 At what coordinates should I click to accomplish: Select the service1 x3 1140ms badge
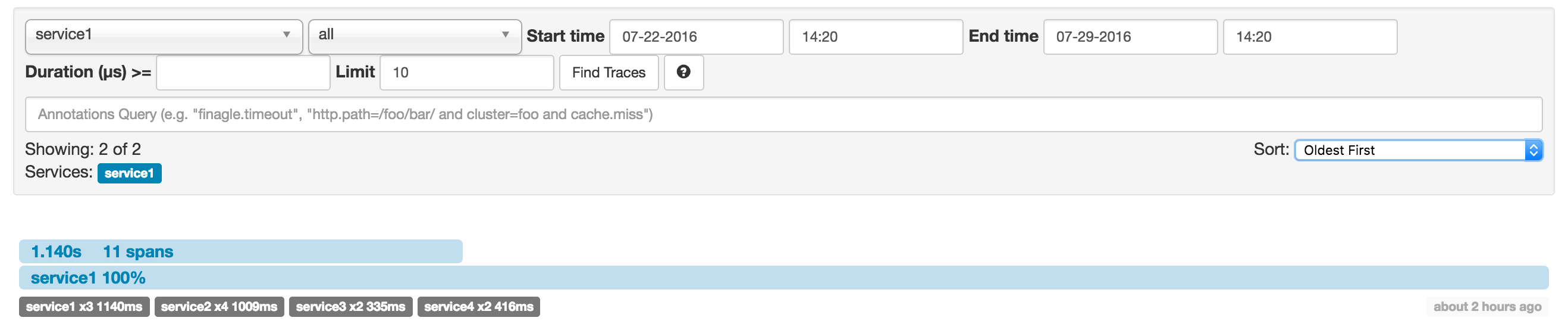84,307
